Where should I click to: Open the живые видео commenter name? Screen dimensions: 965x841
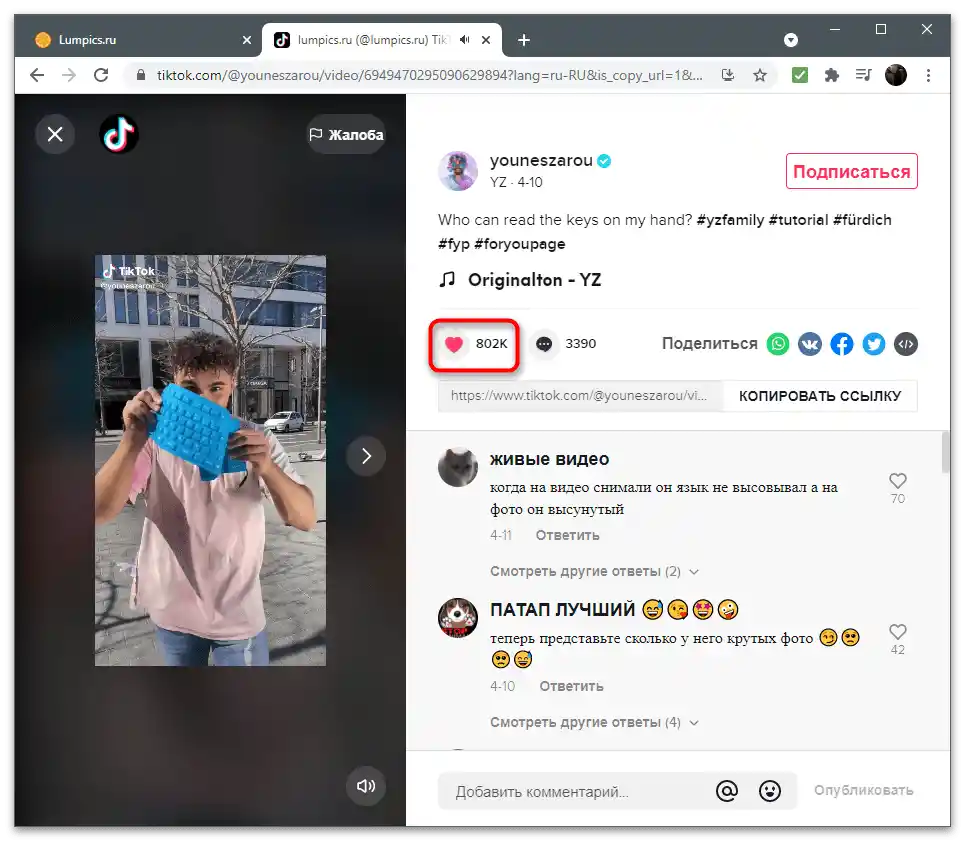click(550, 460)
